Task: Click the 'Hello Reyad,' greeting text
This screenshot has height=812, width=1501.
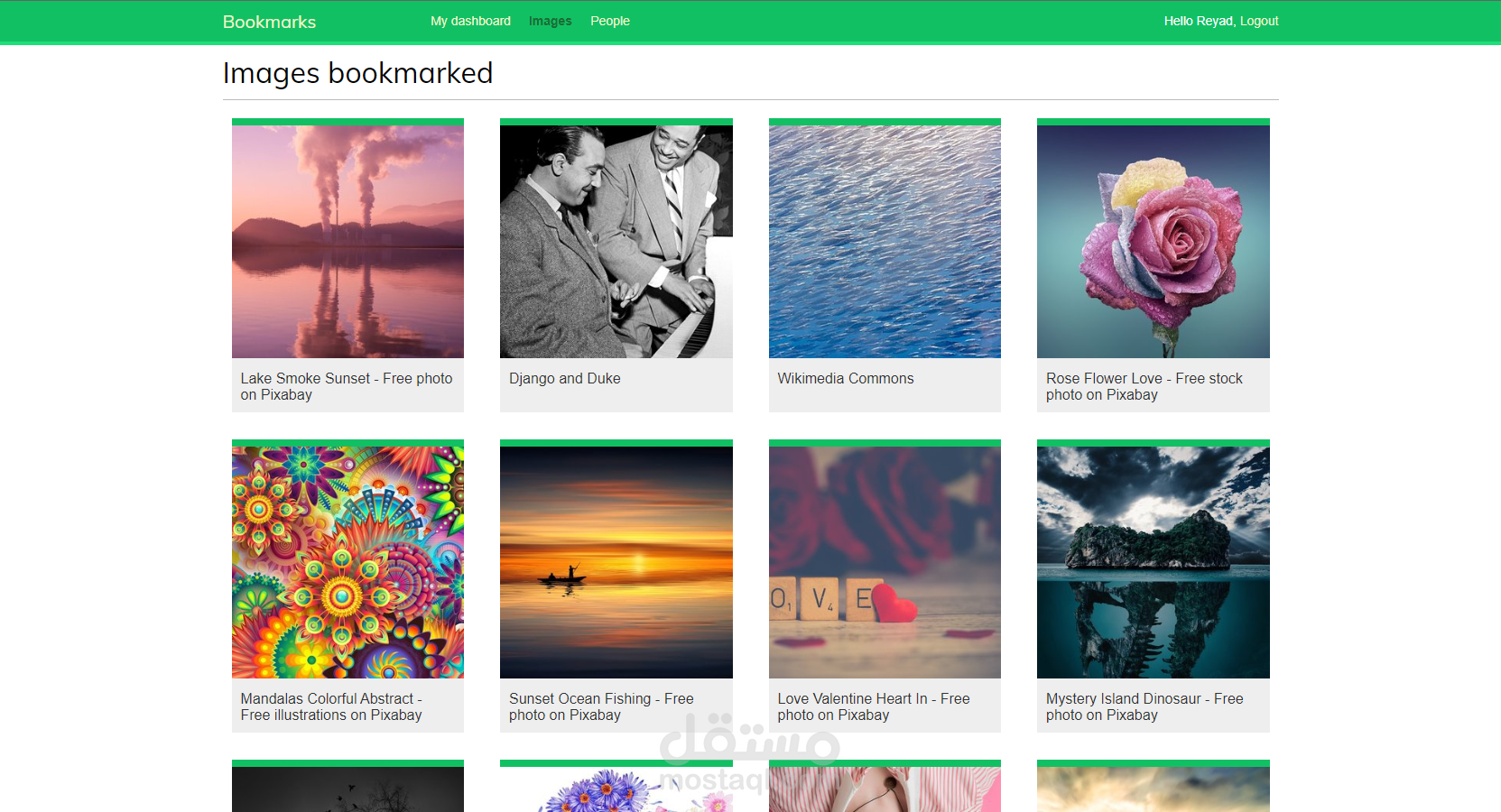Action: point(1200,21)
